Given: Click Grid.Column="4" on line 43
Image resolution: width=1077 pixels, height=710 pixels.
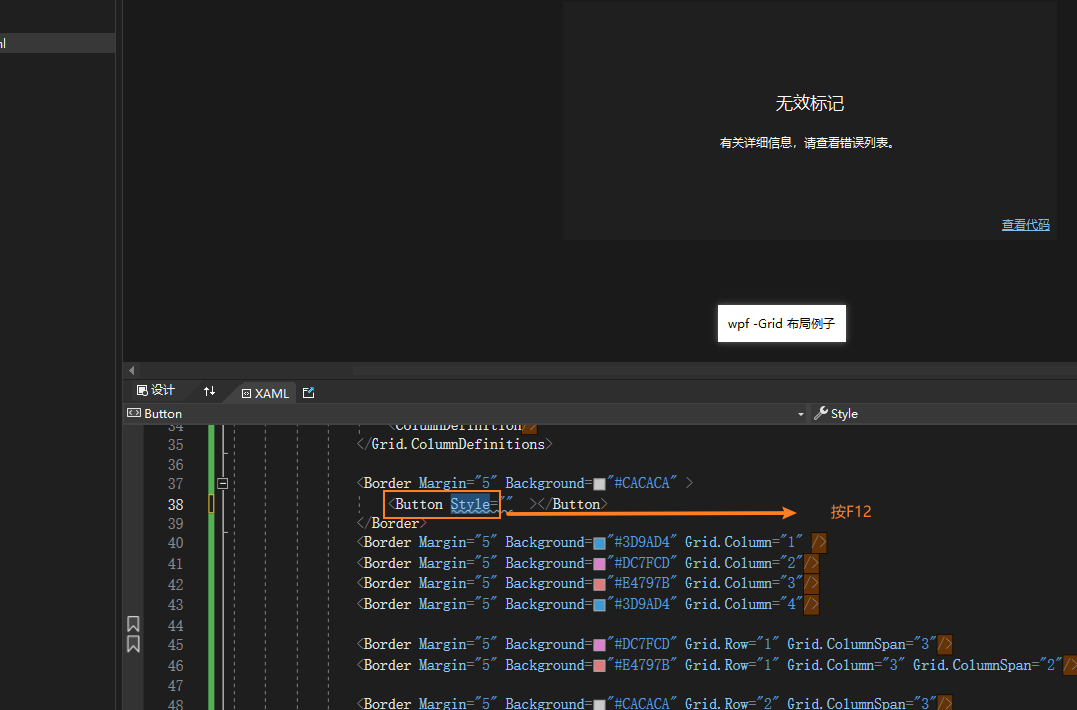Looking at the screenshot, I should coord(744,604).
